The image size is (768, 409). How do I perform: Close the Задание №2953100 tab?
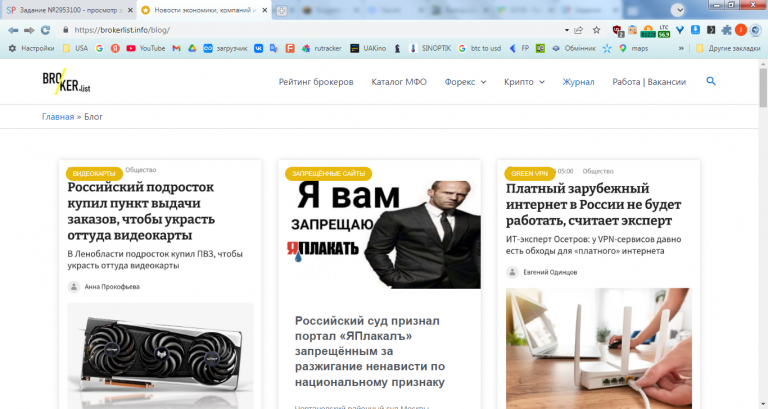coord(130,10)
